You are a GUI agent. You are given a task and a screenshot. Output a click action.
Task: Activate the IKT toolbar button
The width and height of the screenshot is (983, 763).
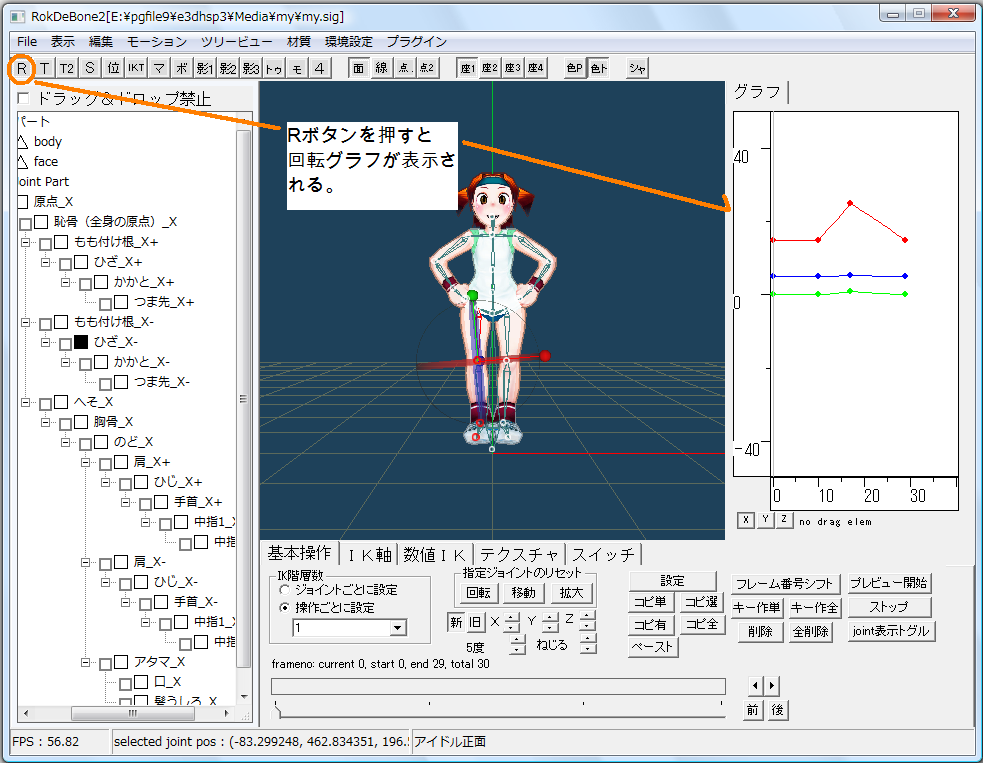coord(136,68)
